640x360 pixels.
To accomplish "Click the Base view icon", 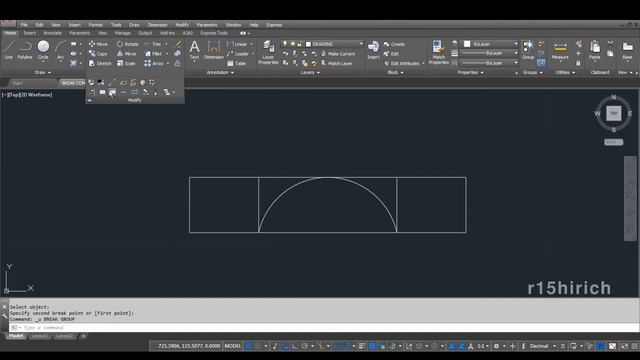I will (627, 50).
